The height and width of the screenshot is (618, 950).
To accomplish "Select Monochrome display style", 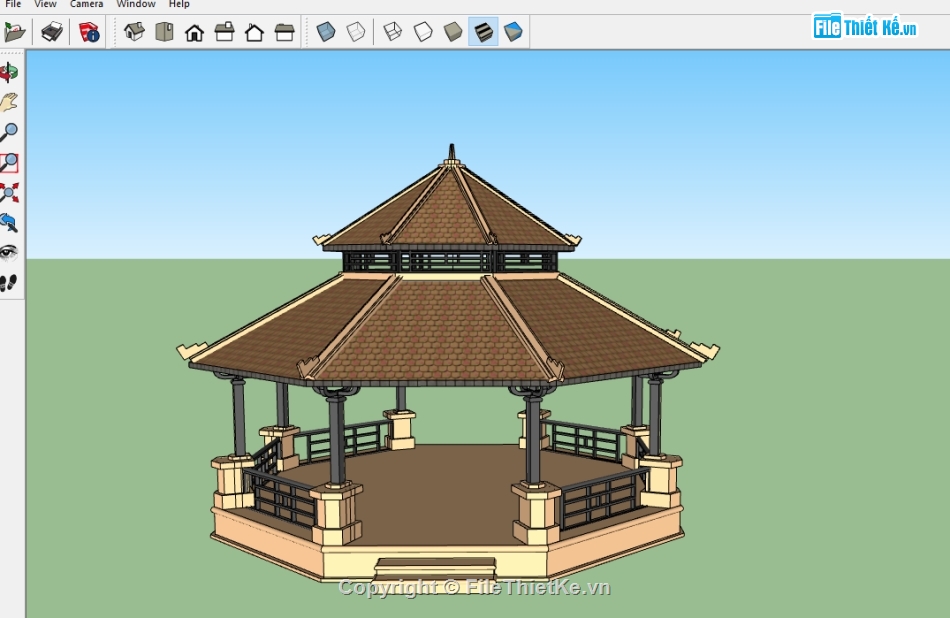I will click(513, 32).
